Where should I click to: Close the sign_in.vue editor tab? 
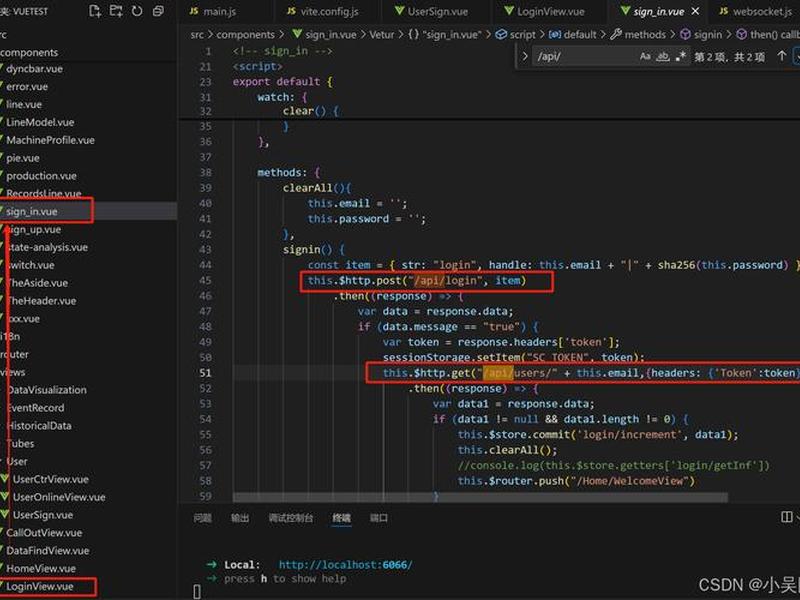[695, 11]
